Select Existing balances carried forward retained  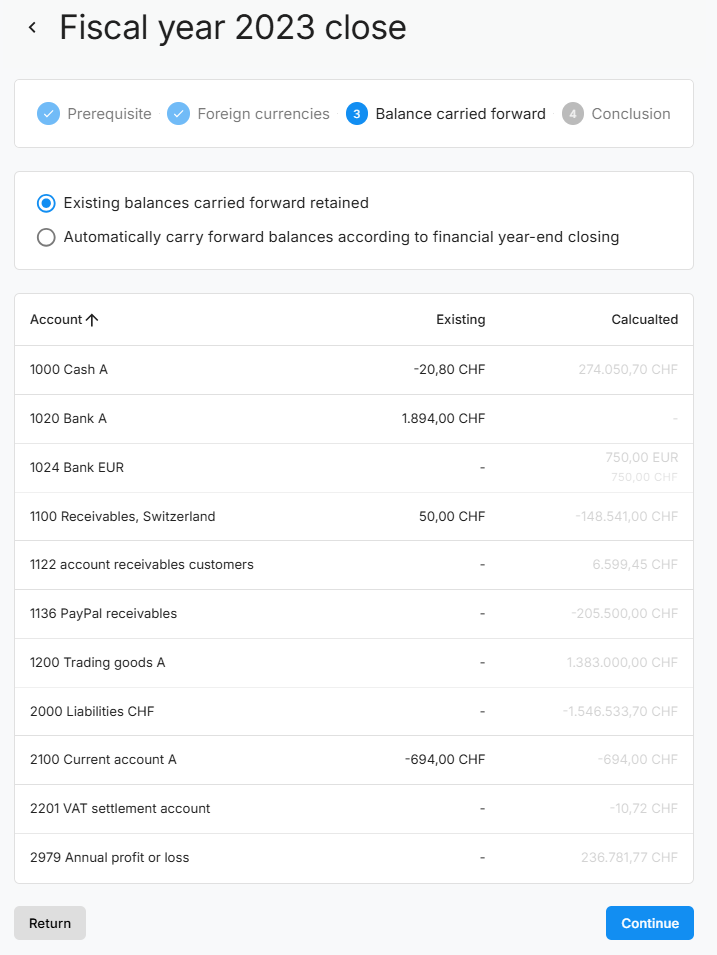coord(46,203)
